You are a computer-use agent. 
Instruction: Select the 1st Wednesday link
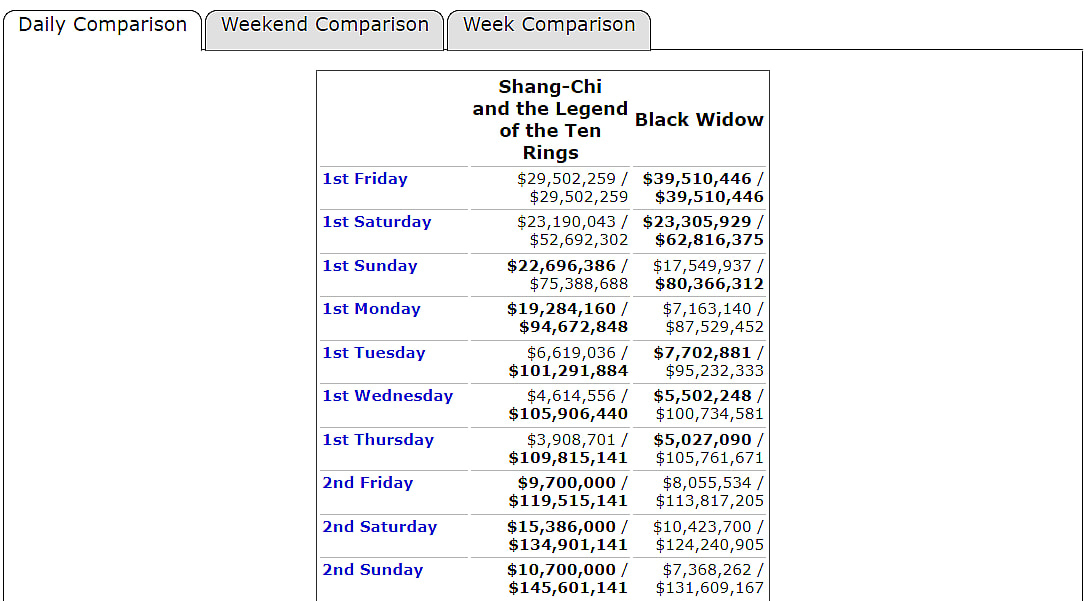point(387,396)
